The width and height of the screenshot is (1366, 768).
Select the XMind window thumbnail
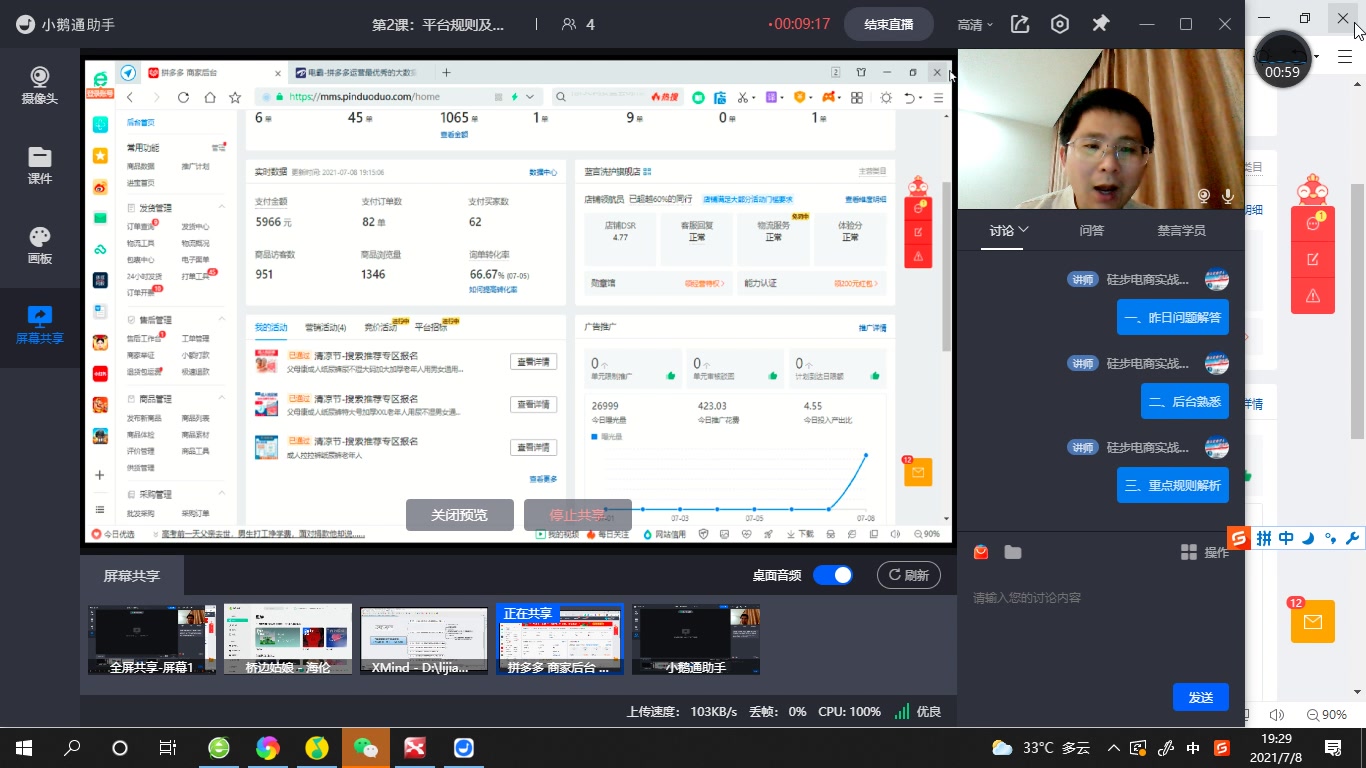coord(424,639)
